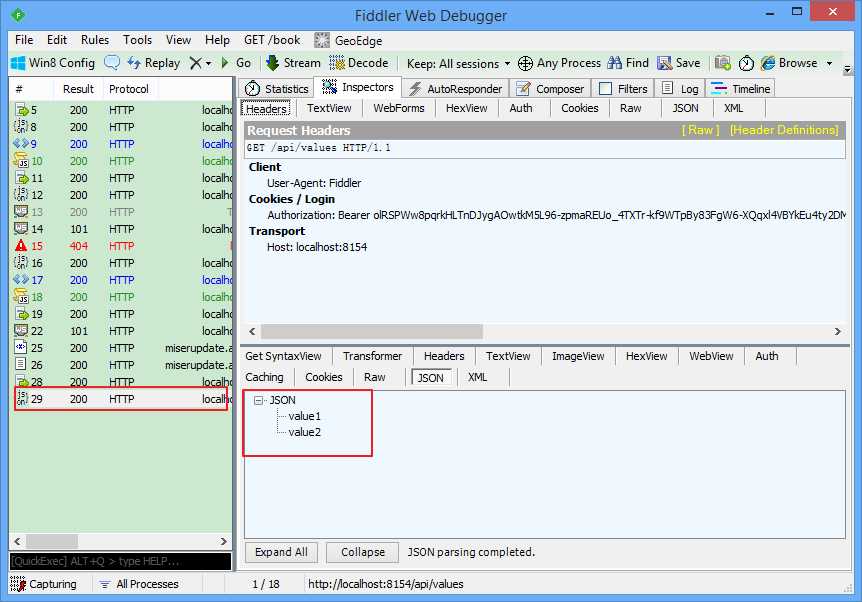Screen dimensions: 862x602
Task: Click the Result column header
Action: pos(78,89)
